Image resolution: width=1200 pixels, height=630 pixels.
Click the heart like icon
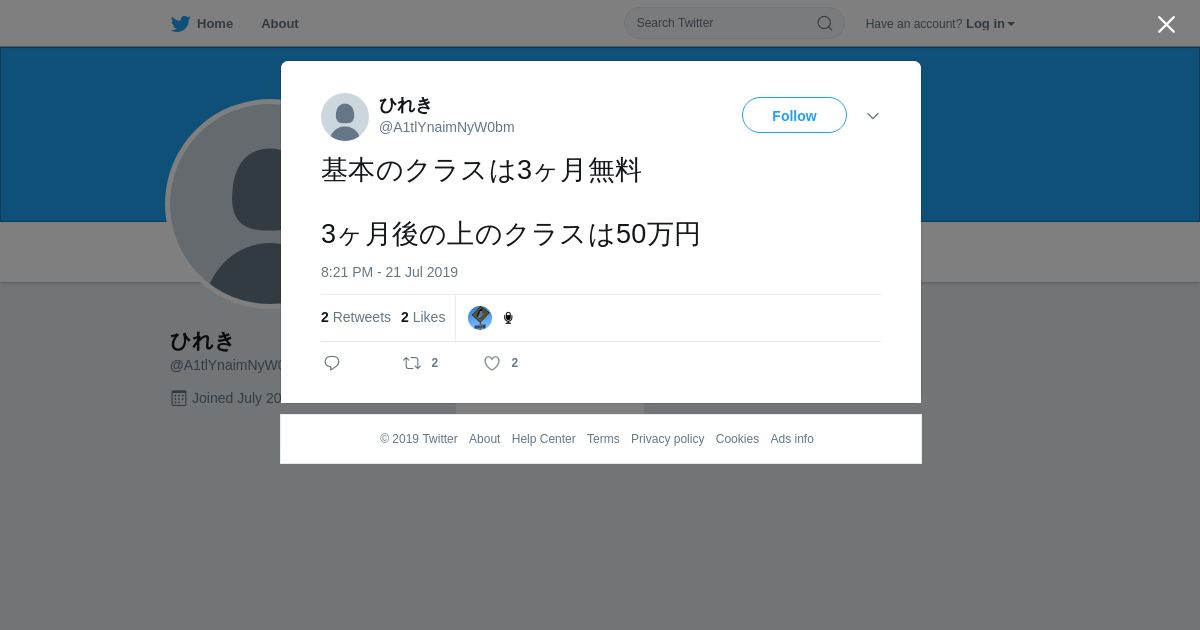point(492,363)
